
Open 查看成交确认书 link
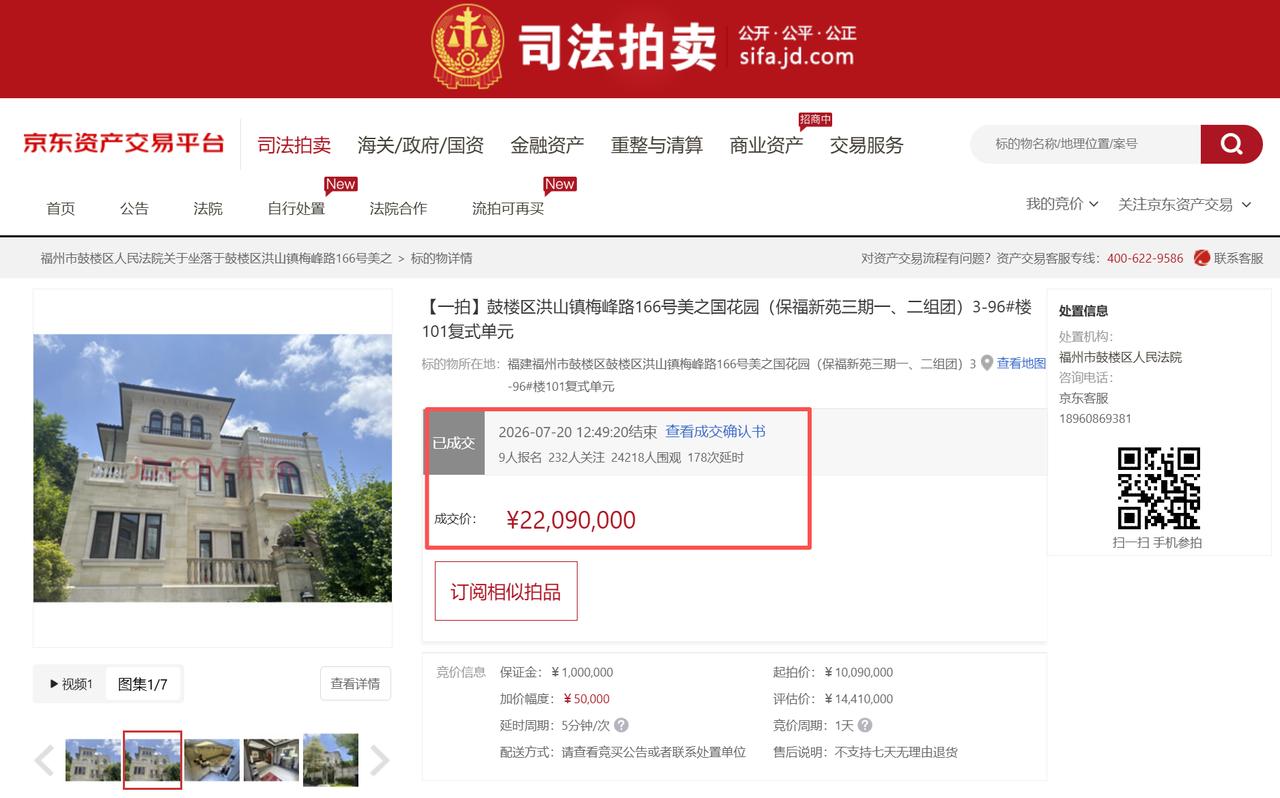(x=716, y=431)
